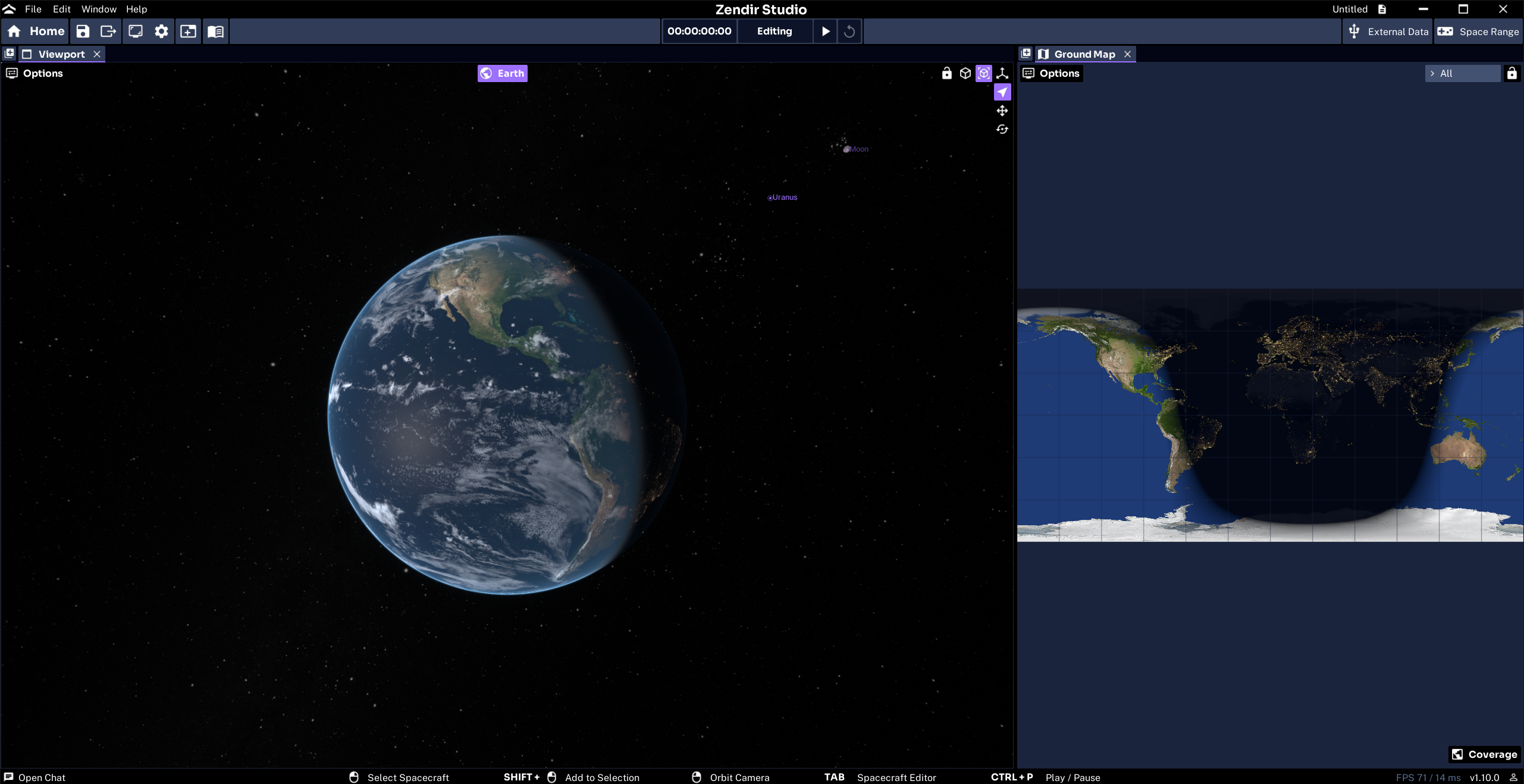Reset the simulation with the circular arrow
Screen dimensions: 1524x784
click(849, 32)
